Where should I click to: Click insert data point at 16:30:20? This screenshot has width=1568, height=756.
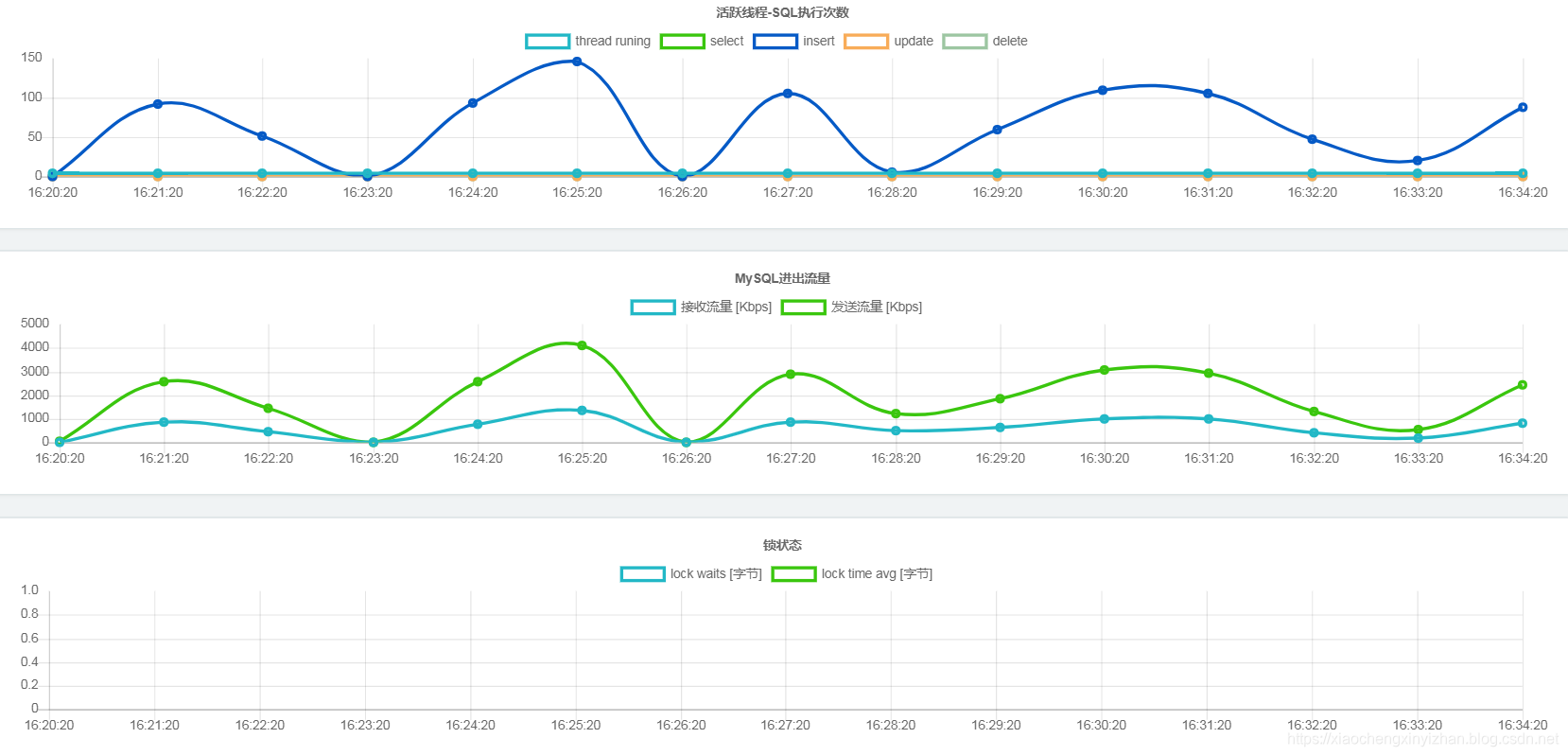click(1103, 91)
